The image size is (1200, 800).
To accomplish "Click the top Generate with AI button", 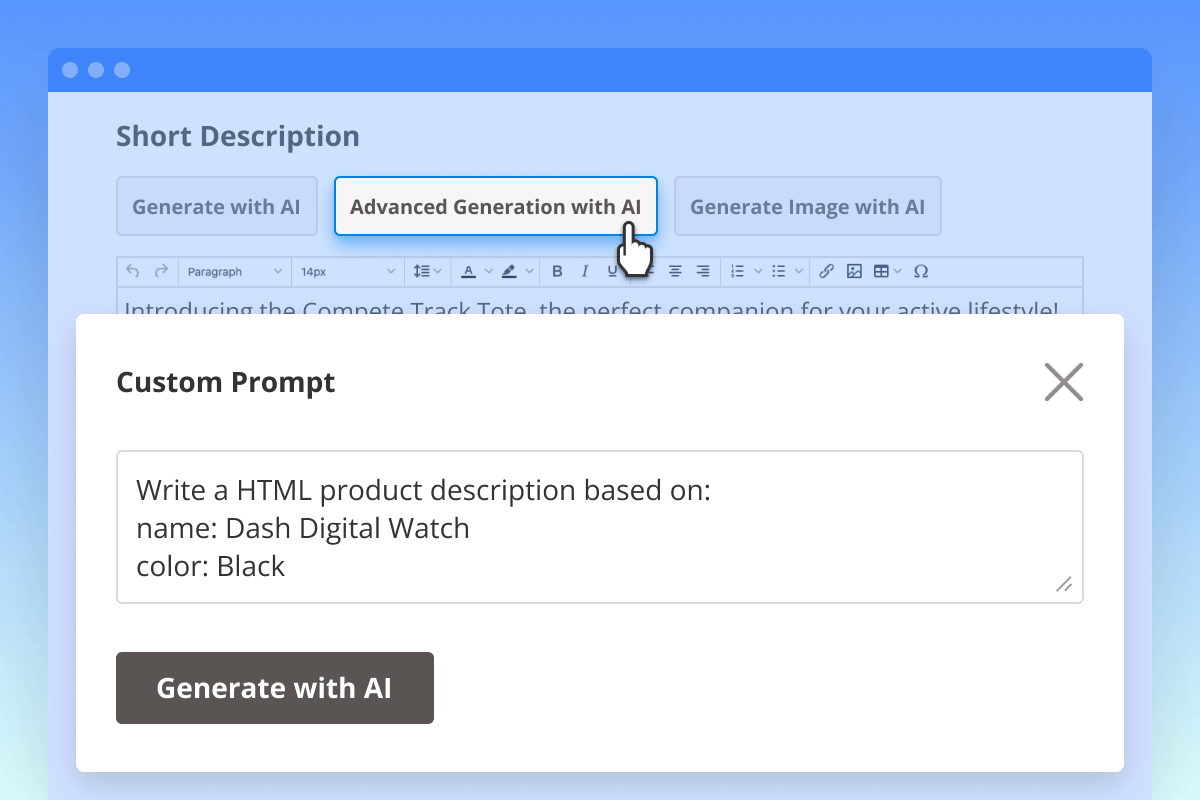I will point(216,207).
